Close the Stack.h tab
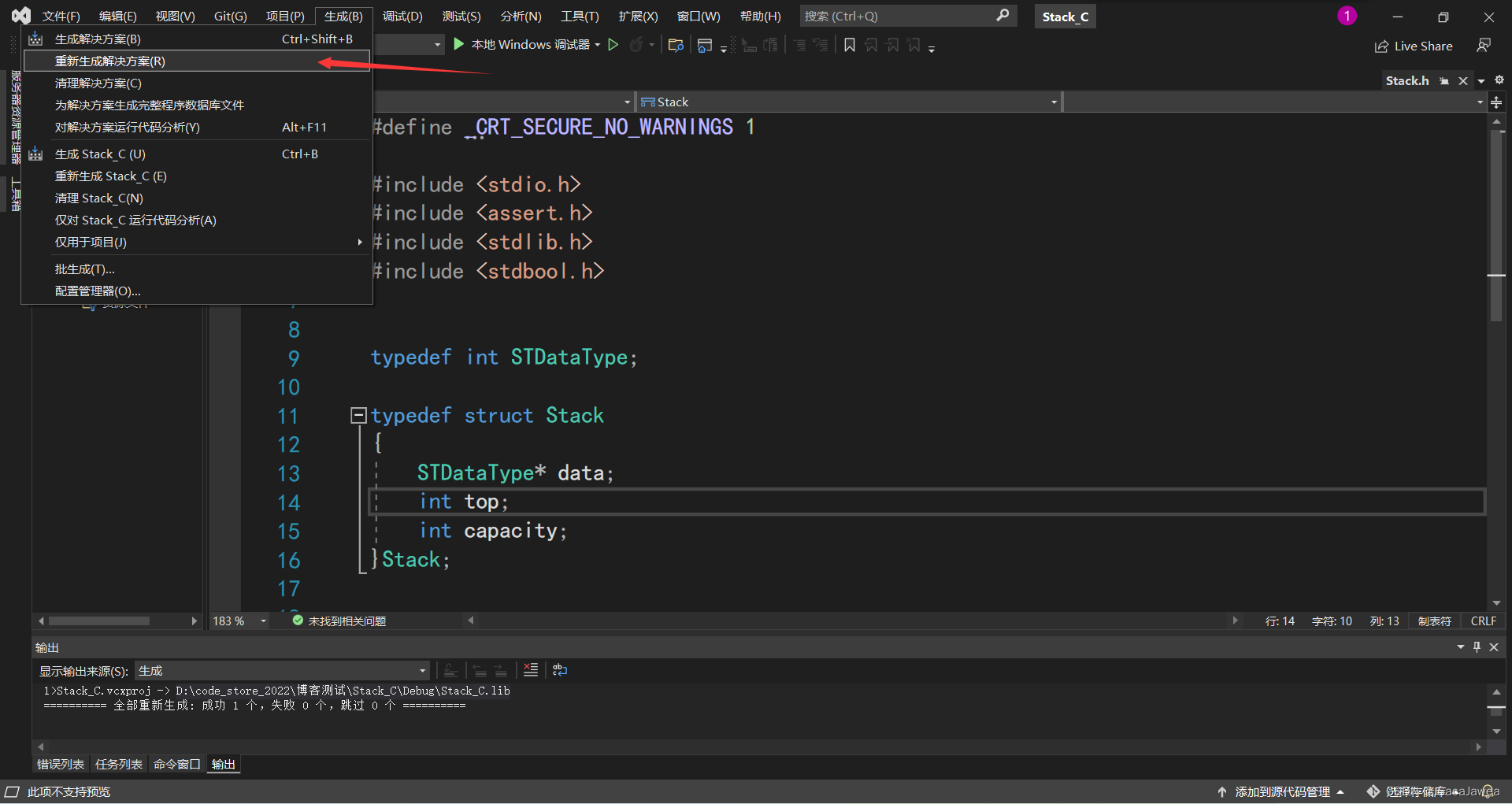The height and width of the screenshot is (804, 1512). pyautogui.click(x=1463, y=81)
